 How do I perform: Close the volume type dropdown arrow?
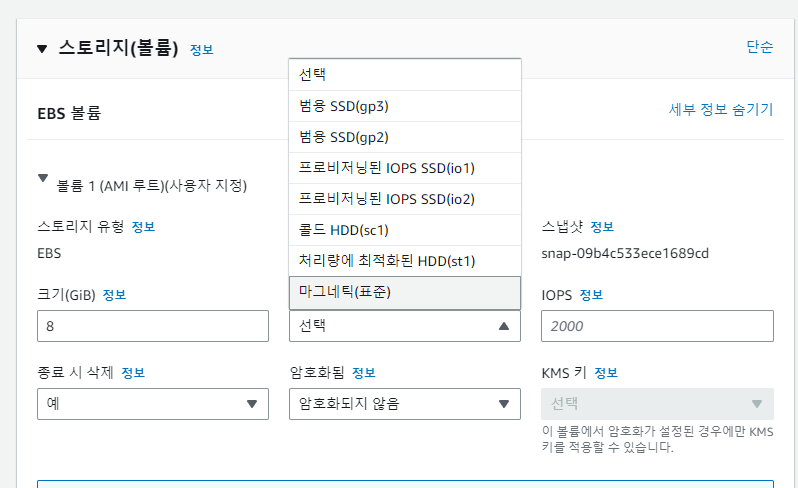pyautogui.click(x=504, y=326)
